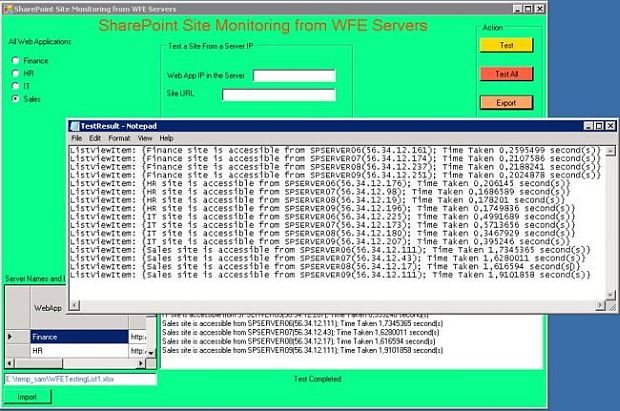Viewport: 620px width, 411px height.
Task: Open Notepad Edit menu
Action: coord(95,138)
